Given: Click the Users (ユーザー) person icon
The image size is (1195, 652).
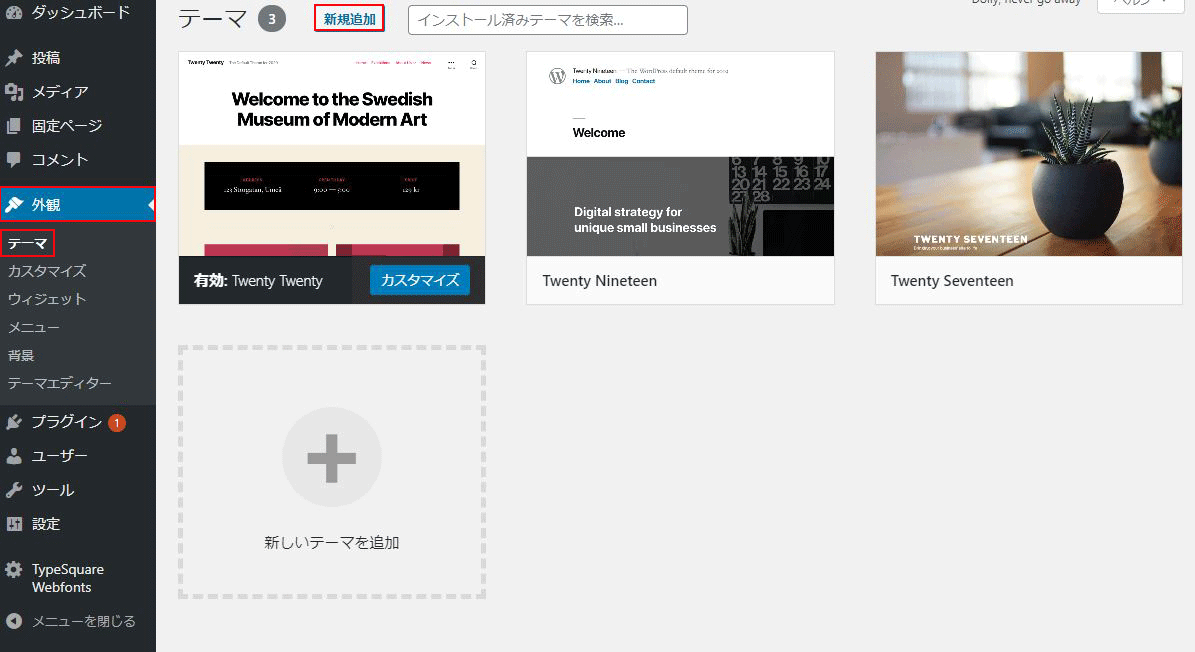Looking at the screenshot, I should coord(14,456).
